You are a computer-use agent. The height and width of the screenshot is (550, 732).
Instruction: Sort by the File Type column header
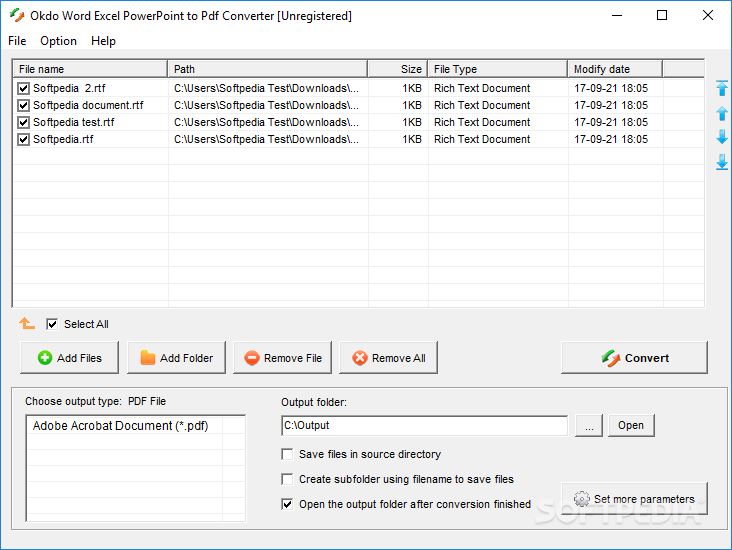(498, 69)
